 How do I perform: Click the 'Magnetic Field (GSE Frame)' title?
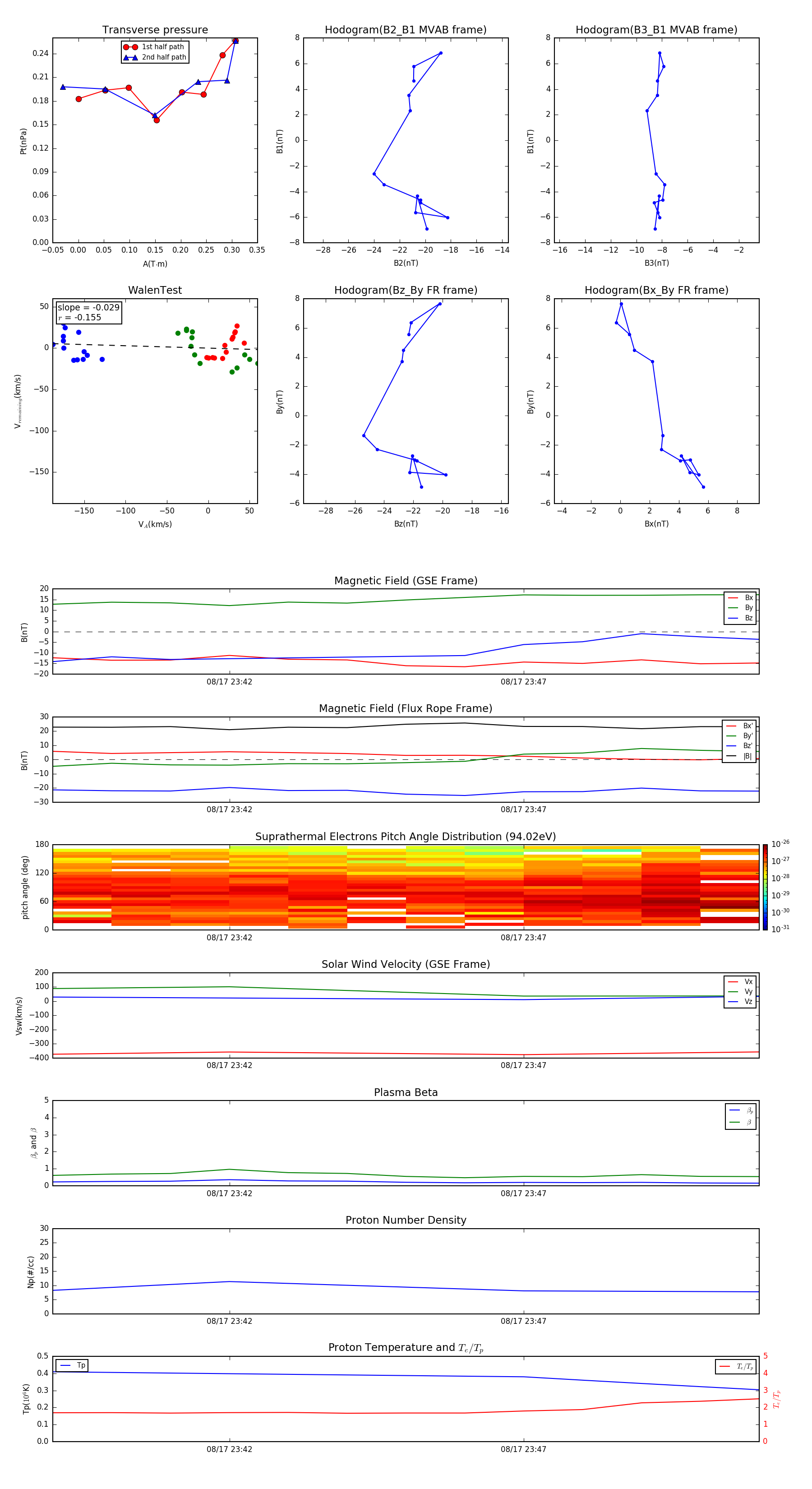(x=406, y=581)
